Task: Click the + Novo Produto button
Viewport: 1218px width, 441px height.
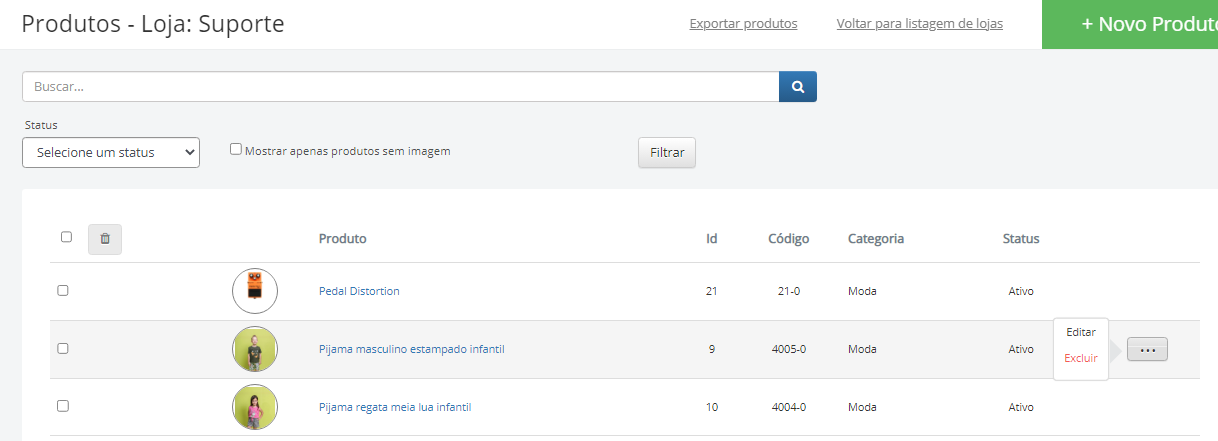Action: [x=1130, y=24]
